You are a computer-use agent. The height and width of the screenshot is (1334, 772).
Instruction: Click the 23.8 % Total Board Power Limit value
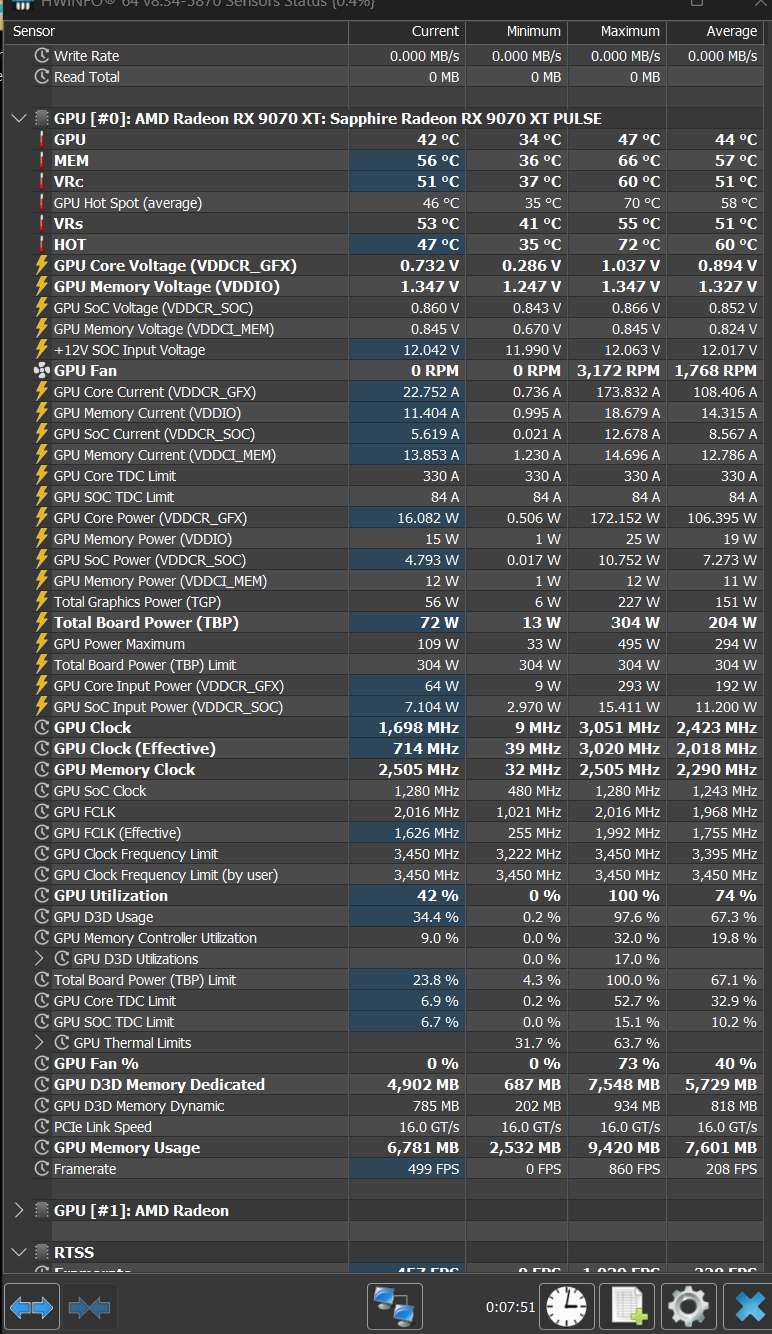tap(435, 980)
